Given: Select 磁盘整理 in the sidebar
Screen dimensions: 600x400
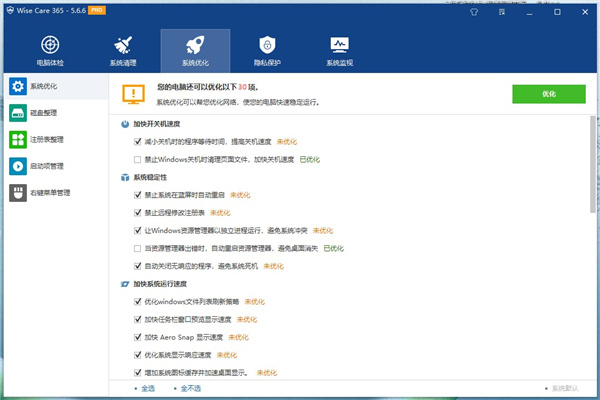Looking at the screenshot, I should tap(44, 113).
